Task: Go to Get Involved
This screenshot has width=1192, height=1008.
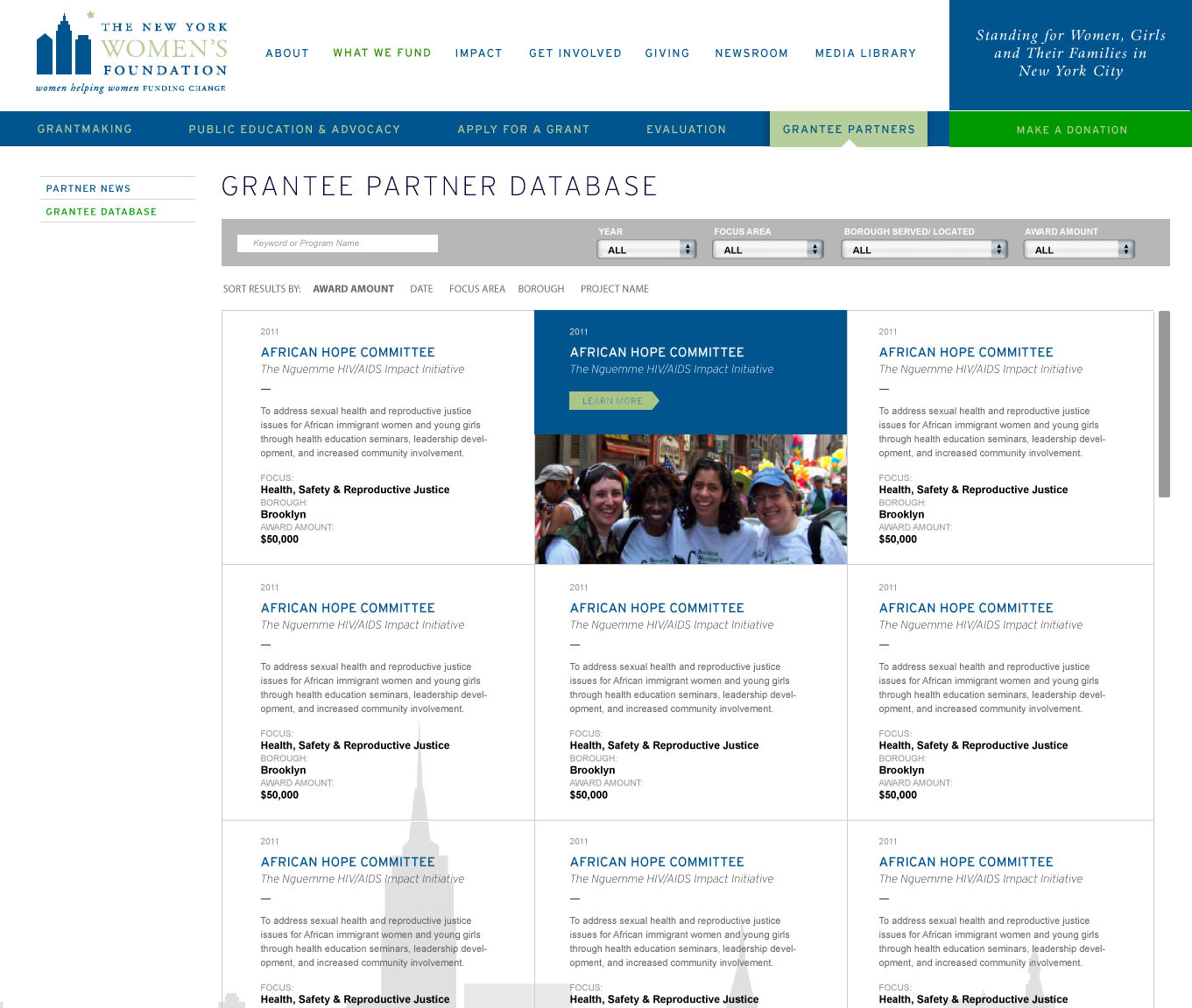Action: [575, 53]
